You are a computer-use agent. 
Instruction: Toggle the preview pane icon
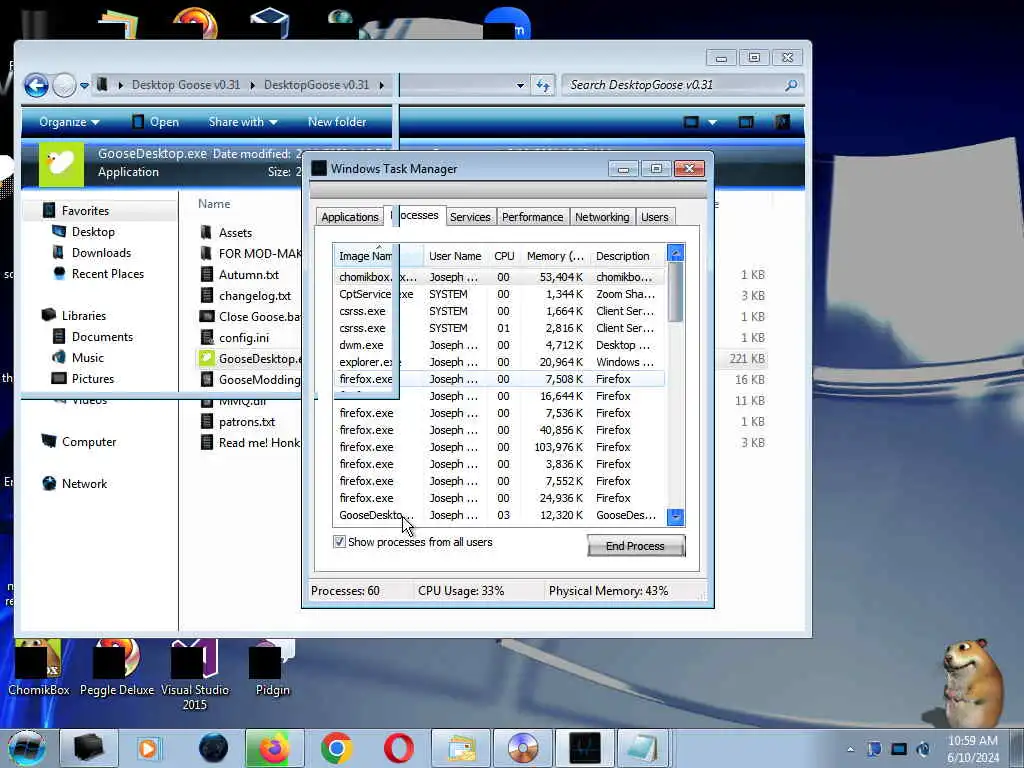click(746, 122)
